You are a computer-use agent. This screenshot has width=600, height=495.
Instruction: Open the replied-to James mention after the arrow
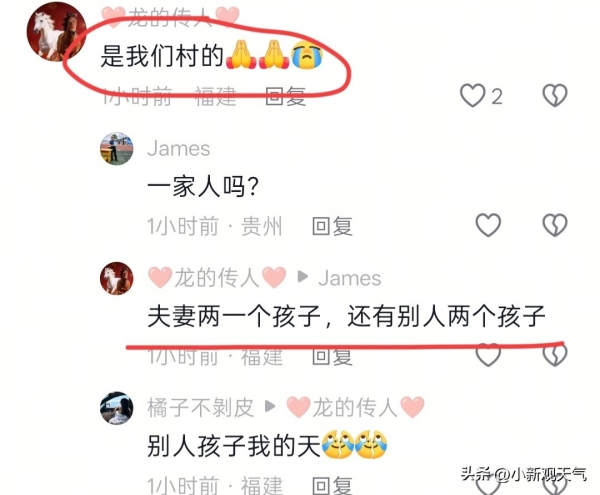click(350, 278)
